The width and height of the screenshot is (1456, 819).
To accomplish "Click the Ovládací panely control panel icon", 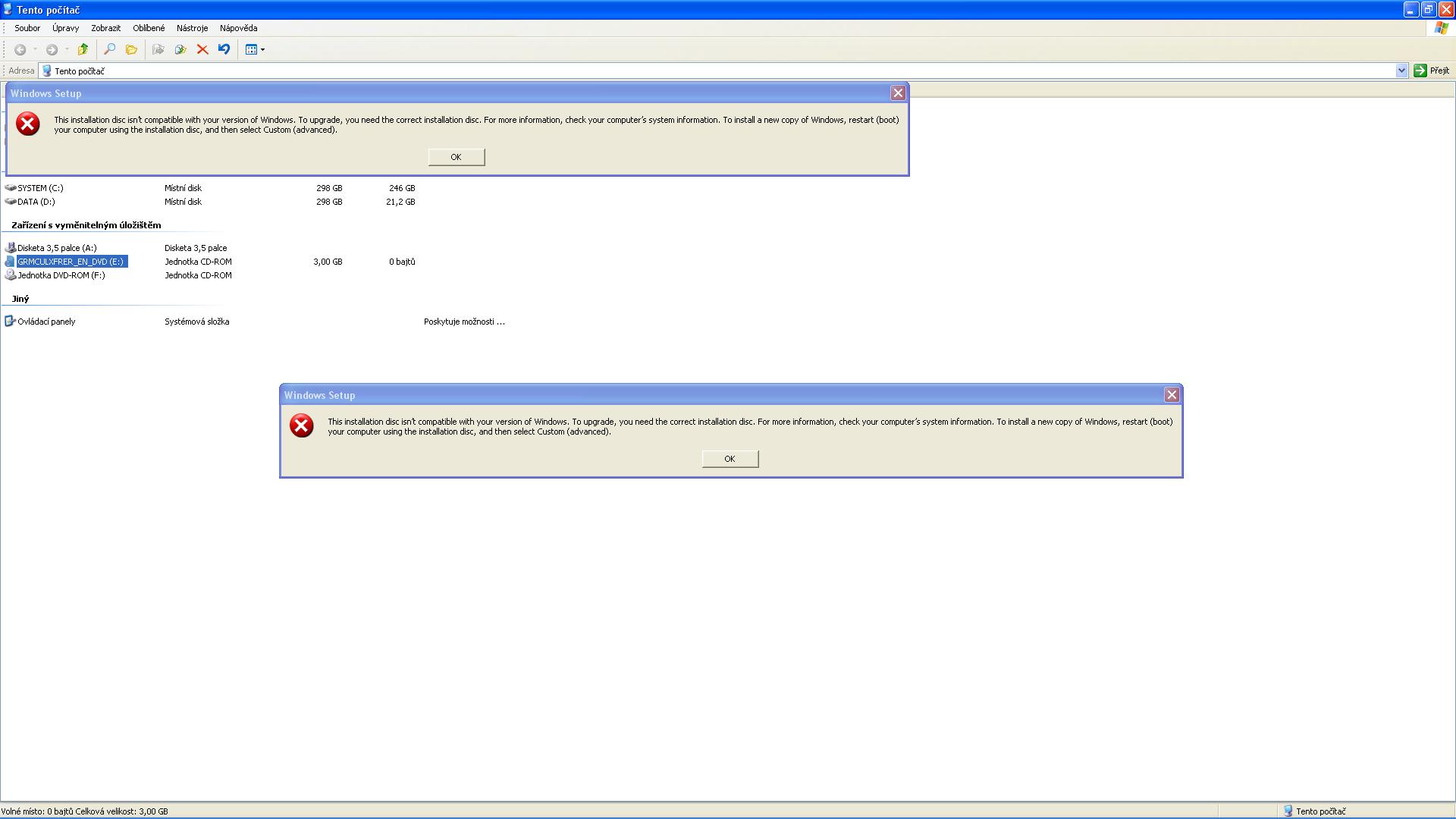I will click(11, 322).
